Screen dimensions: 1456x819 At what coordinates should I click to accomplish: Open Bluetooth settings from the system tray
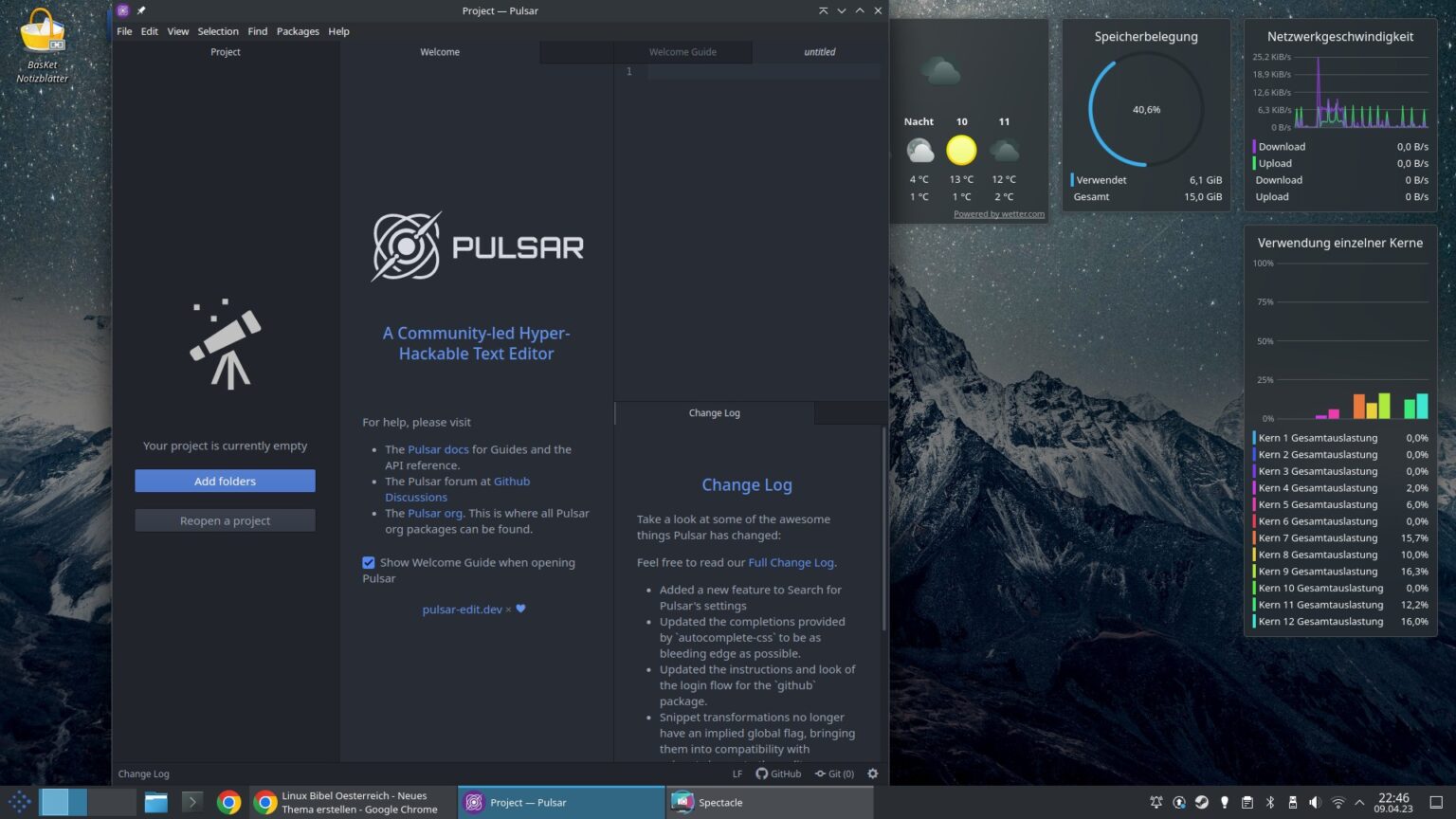point(1270,802)
